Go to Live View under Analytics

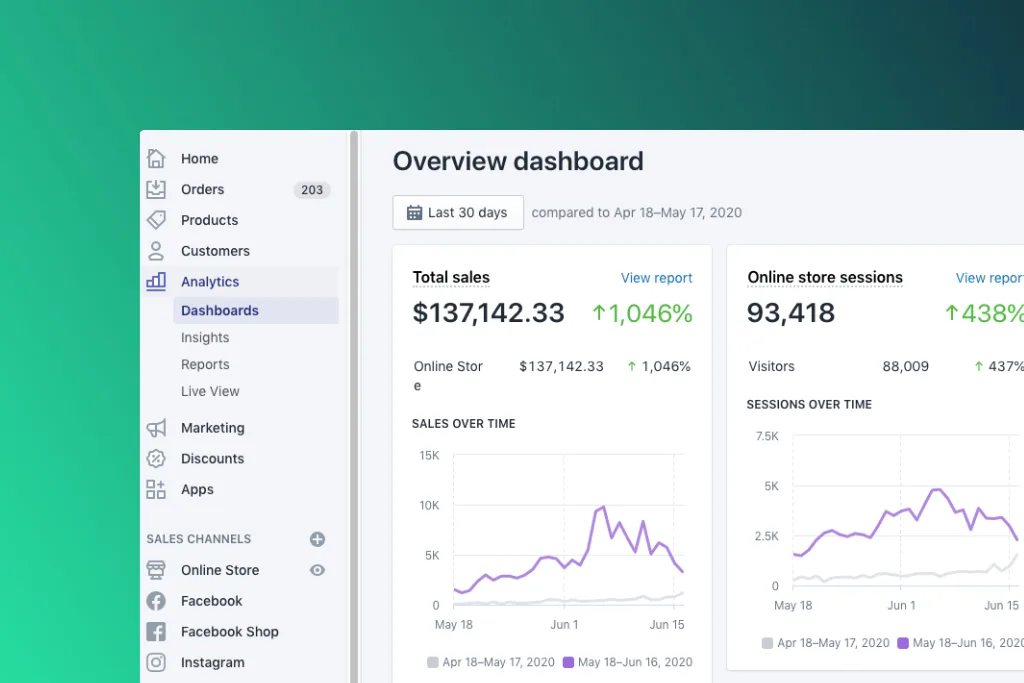point(210,392)
